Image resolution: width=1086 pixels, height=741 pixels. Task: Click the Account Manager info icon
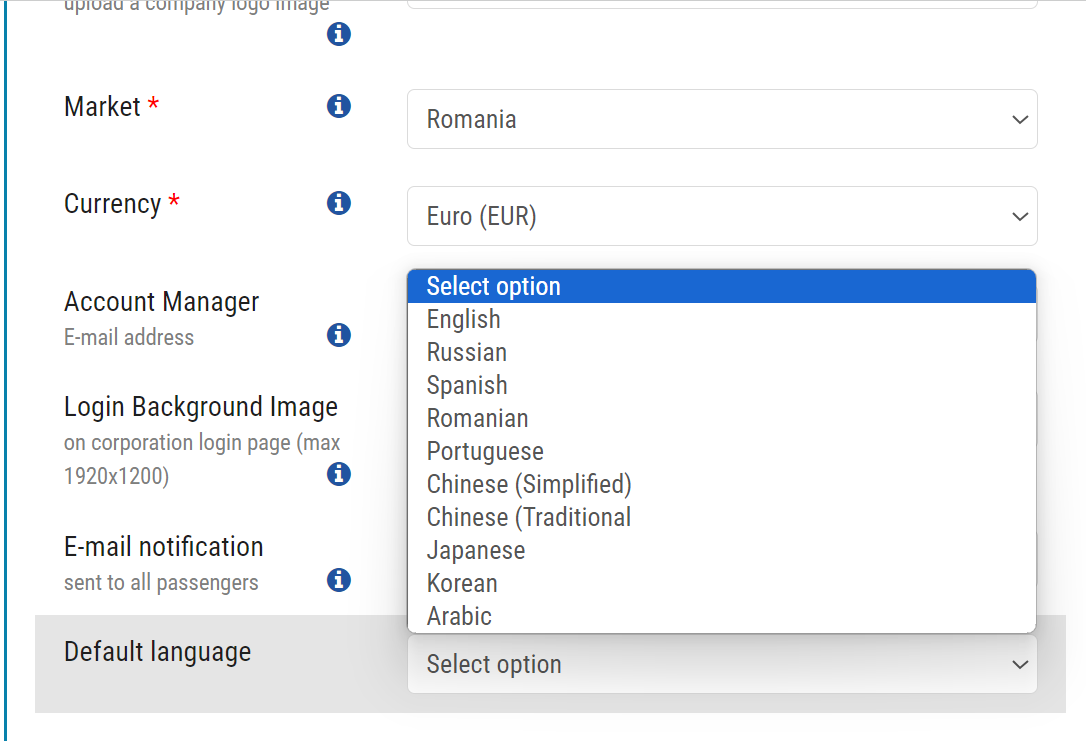[339, 335]
